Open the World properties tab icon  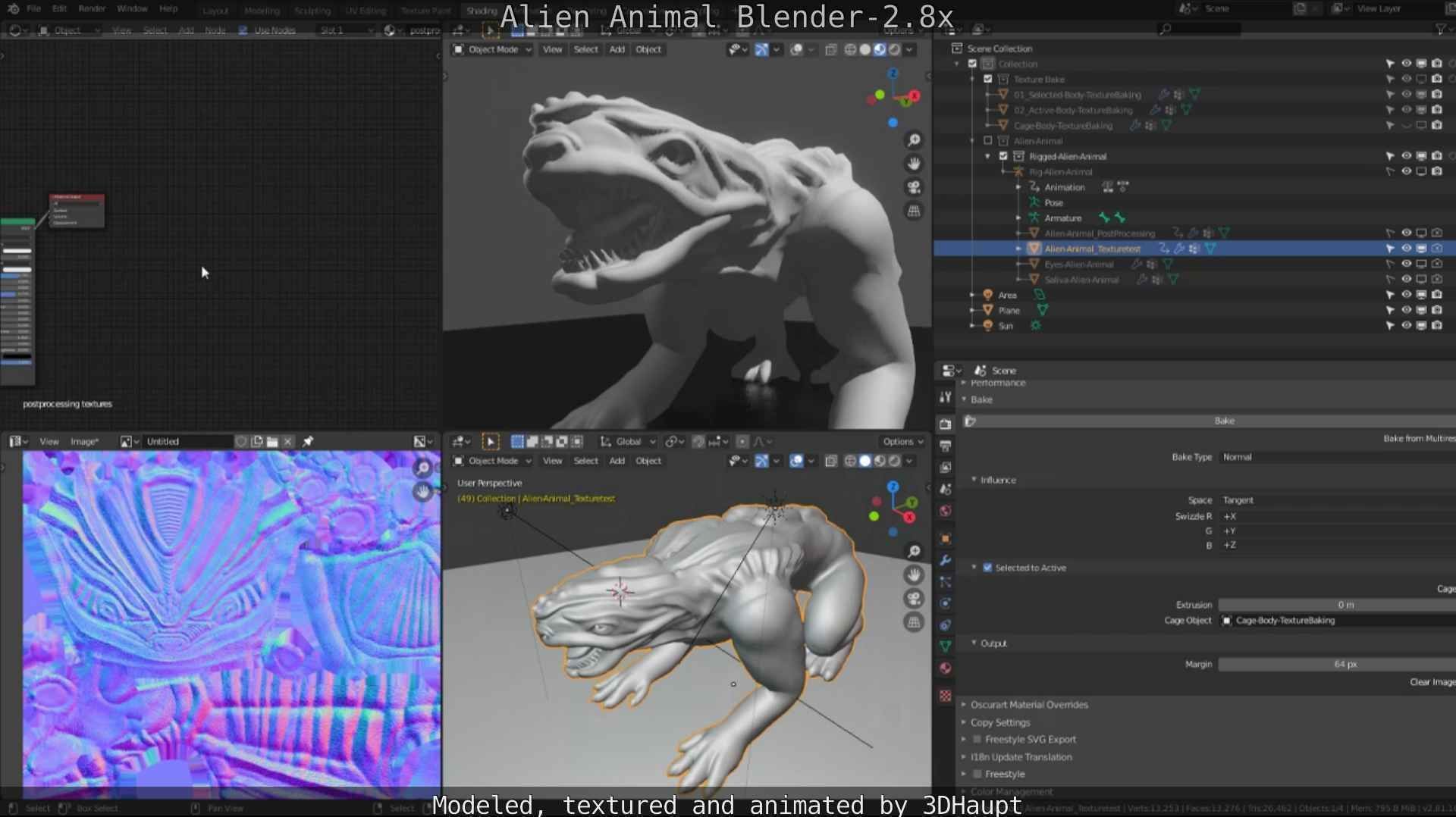(945, 511)
